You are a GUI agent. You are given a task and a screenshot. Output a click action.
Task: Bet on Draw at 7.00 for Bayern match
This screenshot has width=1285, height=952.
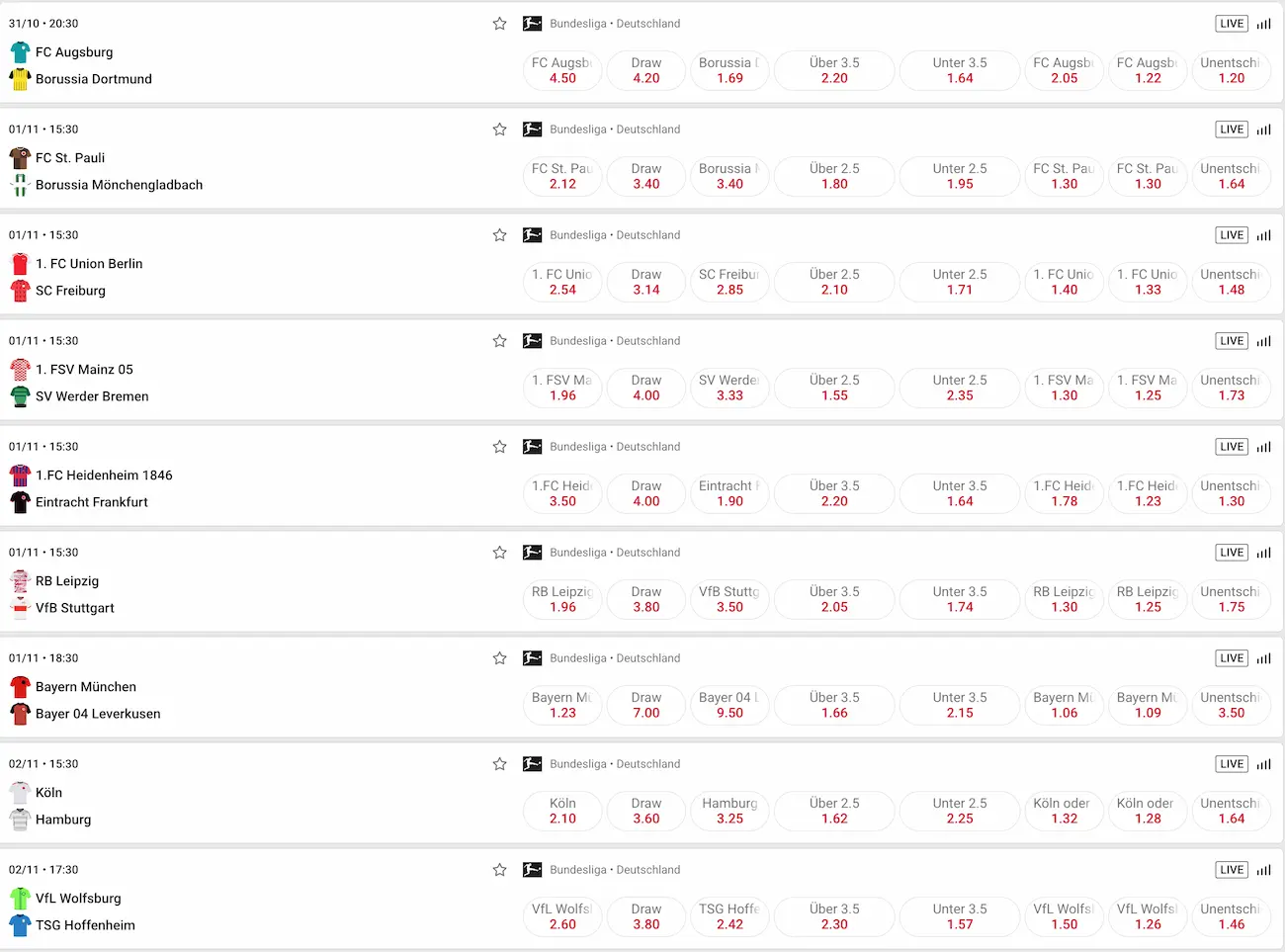pos(646,705)
